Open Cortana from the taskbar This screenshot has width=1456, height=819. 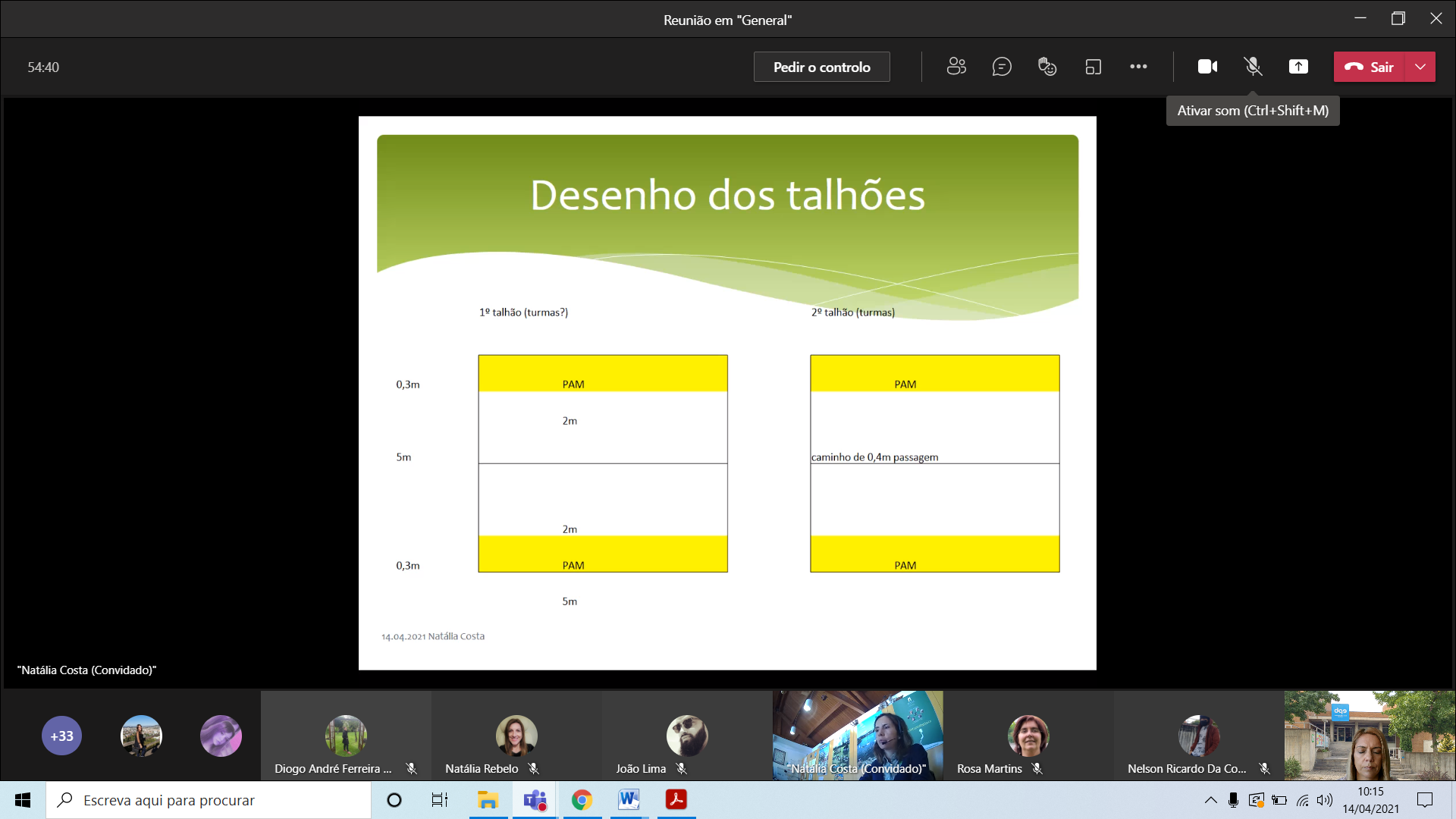[394, 800]
